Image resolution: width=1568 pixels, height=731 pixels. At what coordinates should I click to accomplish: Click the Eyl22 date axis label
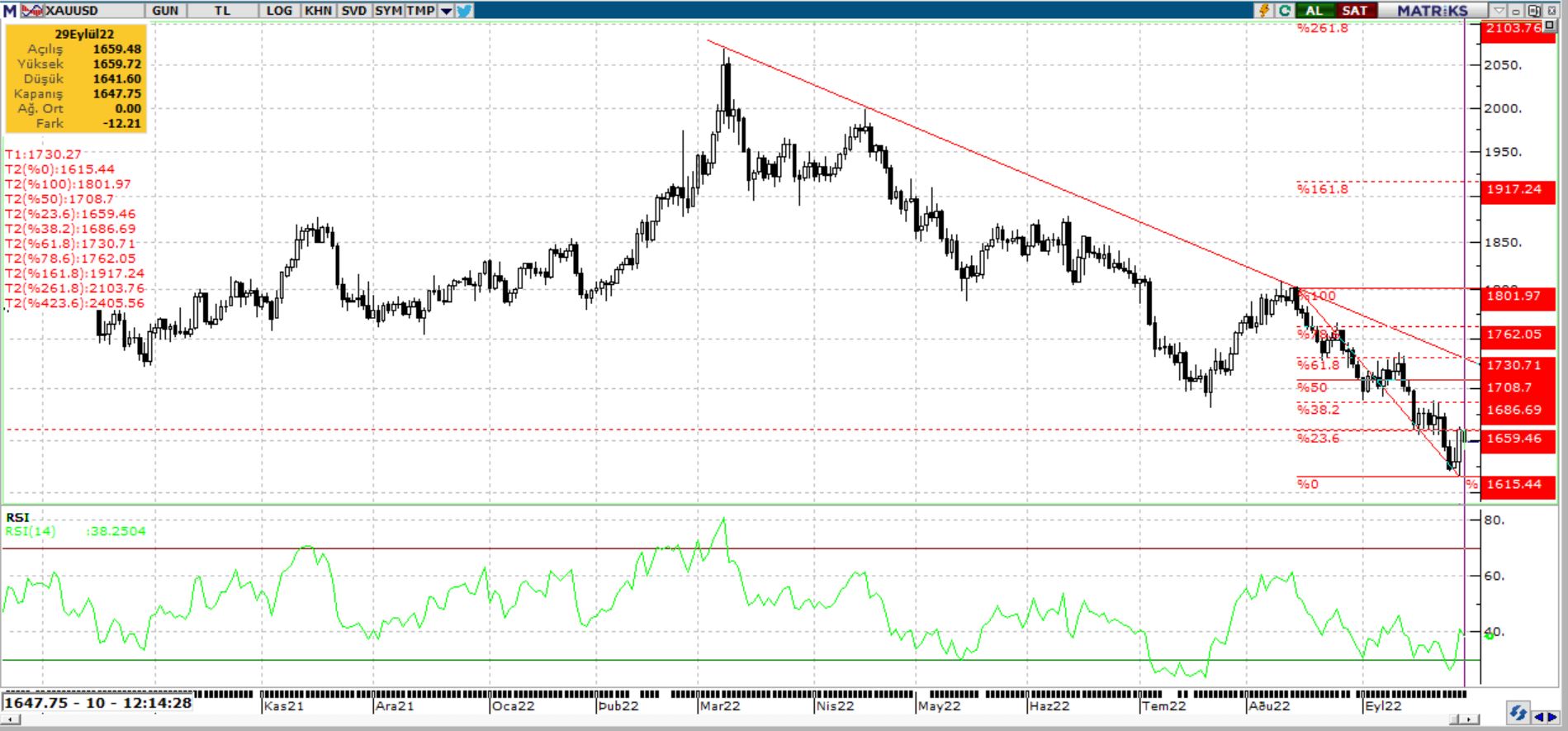point(1383,706)
